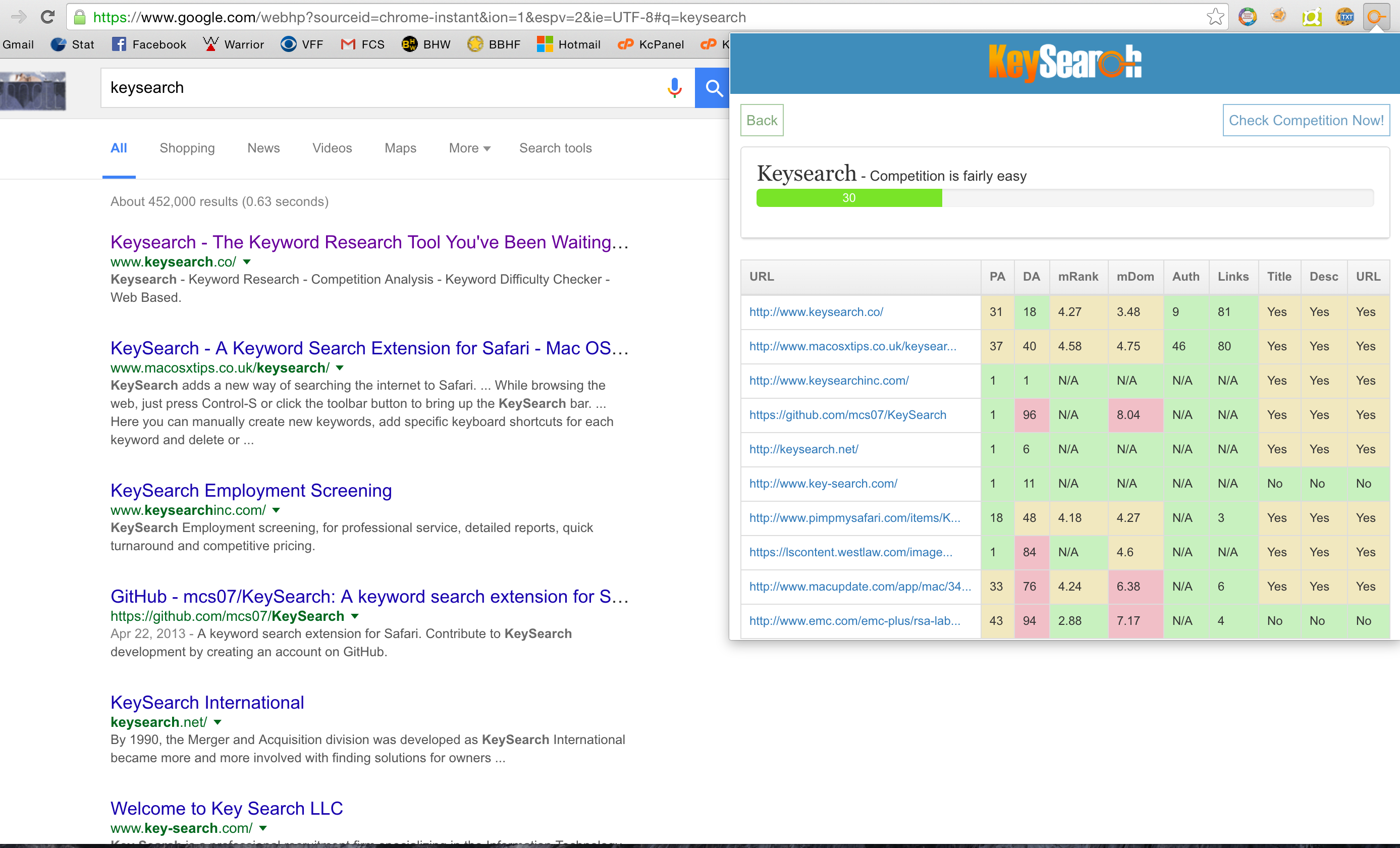Open keysearchinc.com link in competition table
The image size is (1400, 848).
(x=829, y=380)
